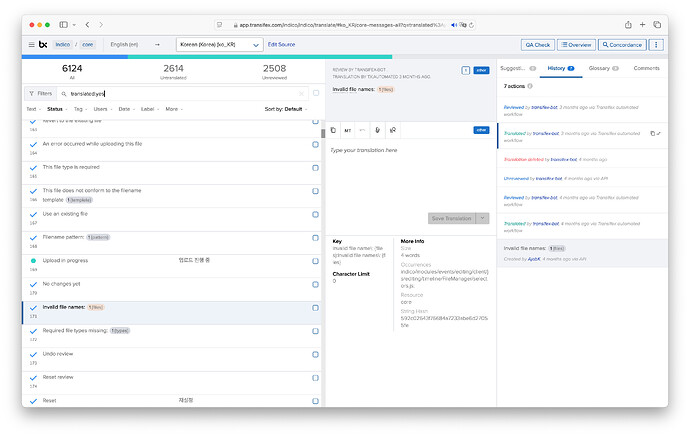The image size is (690, 435).
Task: Expand the Save Translation arrow dropdown
Action: pos(483,218)
